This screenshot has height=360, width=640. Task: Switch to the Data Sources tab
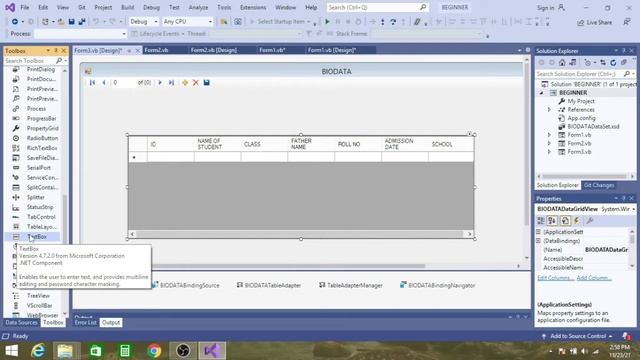tap(21, 322)
